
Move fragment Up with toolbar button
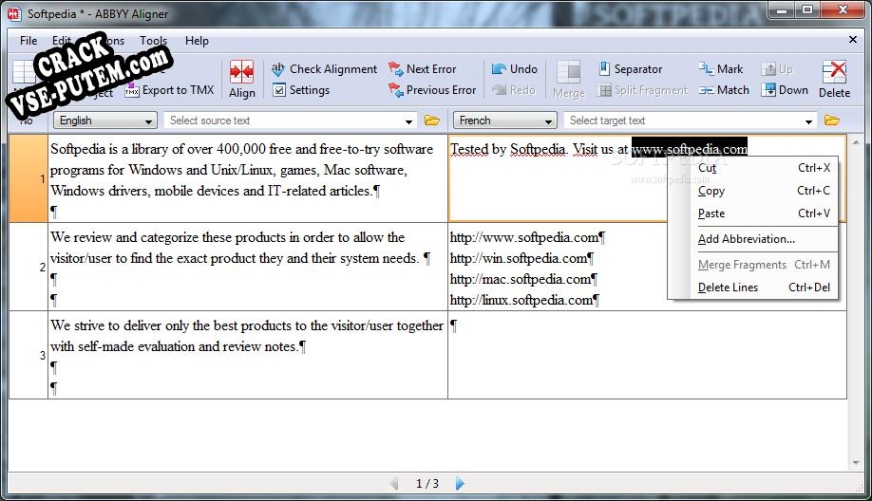(x=777, y=69)
